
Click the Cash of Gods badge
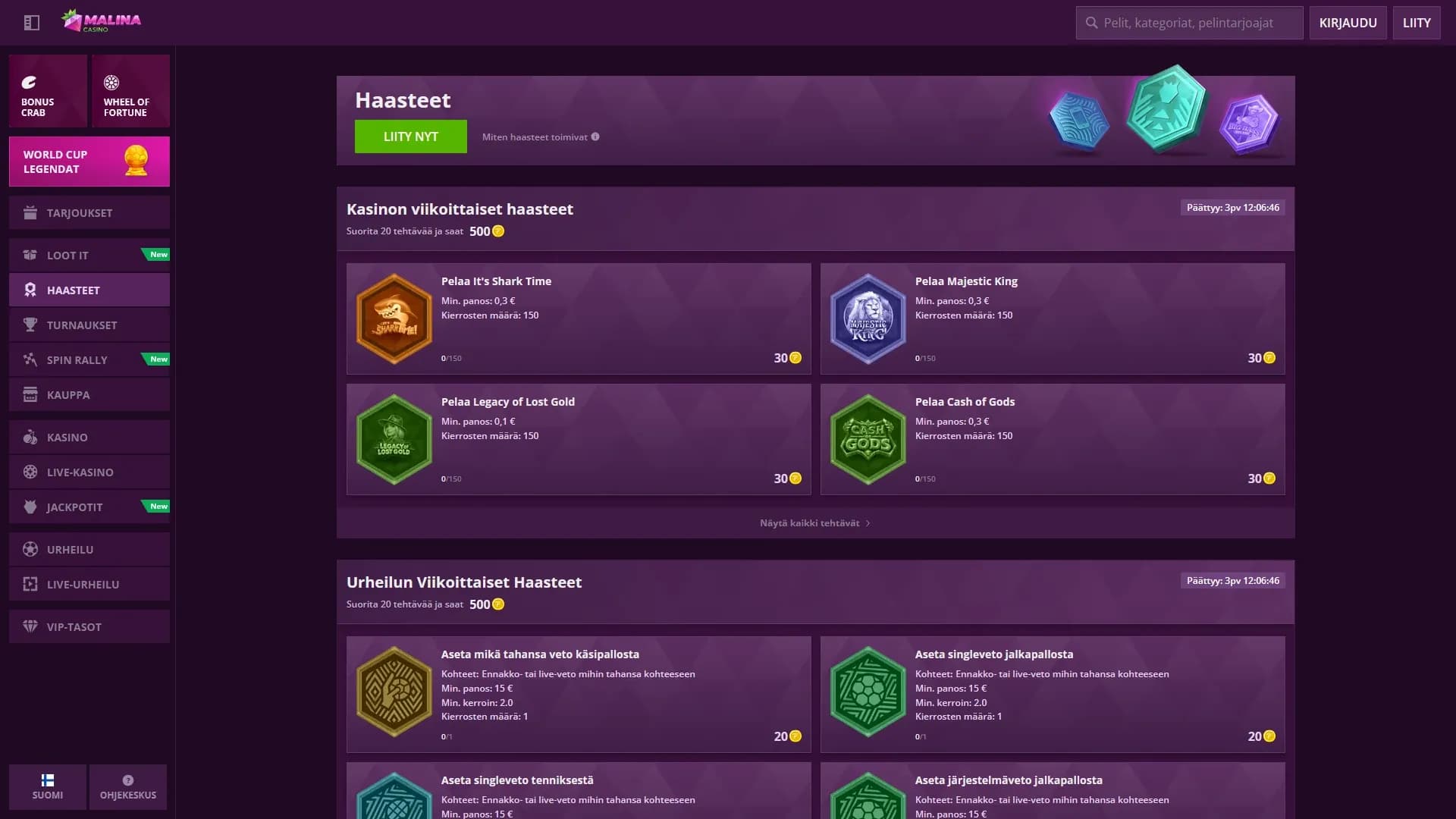[868, 440]
